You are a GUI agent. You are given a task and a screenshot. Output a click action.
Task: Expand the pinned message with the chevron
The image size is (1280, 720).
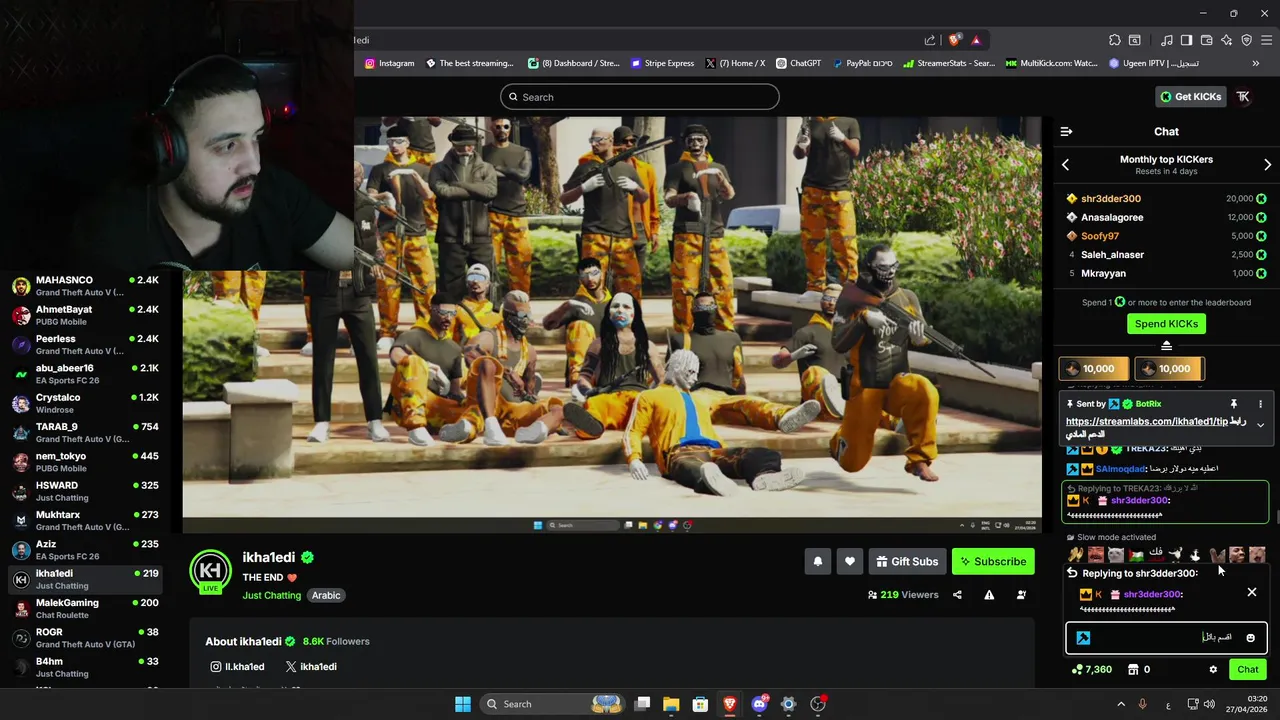[x=1260, y=425]
